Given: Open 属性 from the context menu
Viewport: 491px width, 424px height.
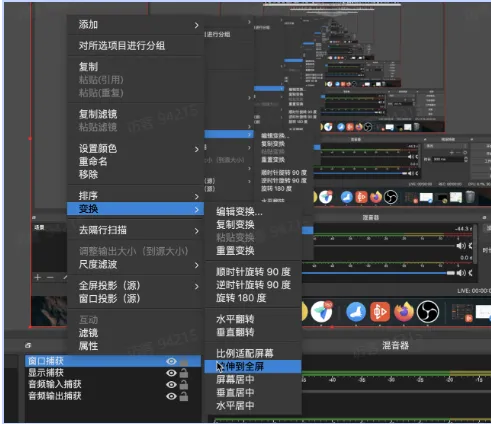Looking at the screenshot, I should tap(88, 346).
